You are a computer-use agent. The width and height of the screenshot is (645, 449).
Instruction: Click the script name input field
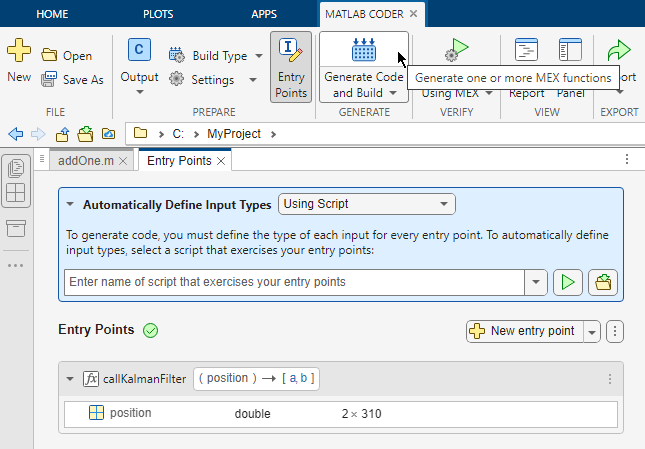pos(295,282)
